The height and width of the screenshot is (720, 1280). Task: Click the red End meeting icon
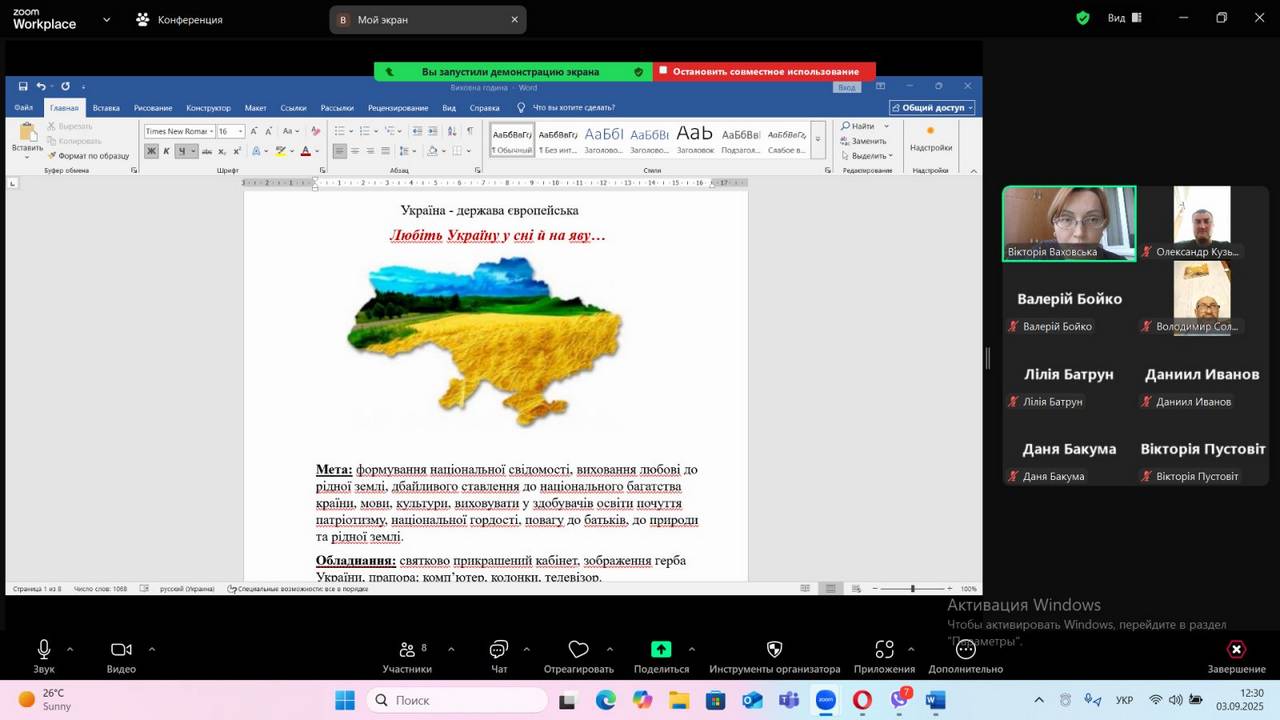pos(1236,650)
